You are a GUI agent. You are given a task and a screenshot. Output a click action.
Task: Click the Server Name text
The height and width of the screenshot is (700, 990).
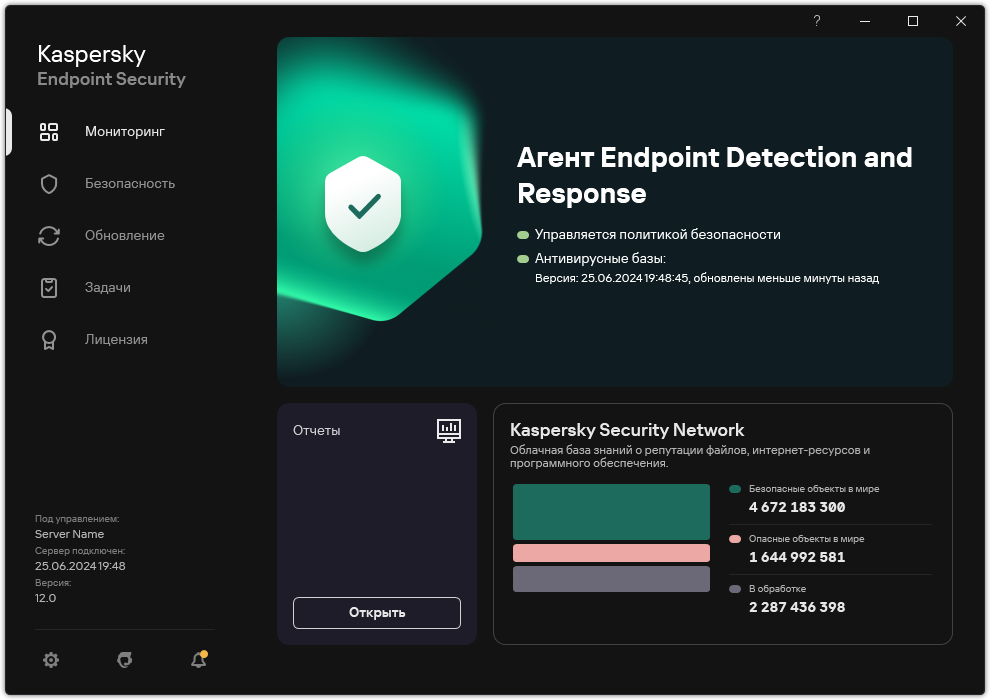pos(69,534)
